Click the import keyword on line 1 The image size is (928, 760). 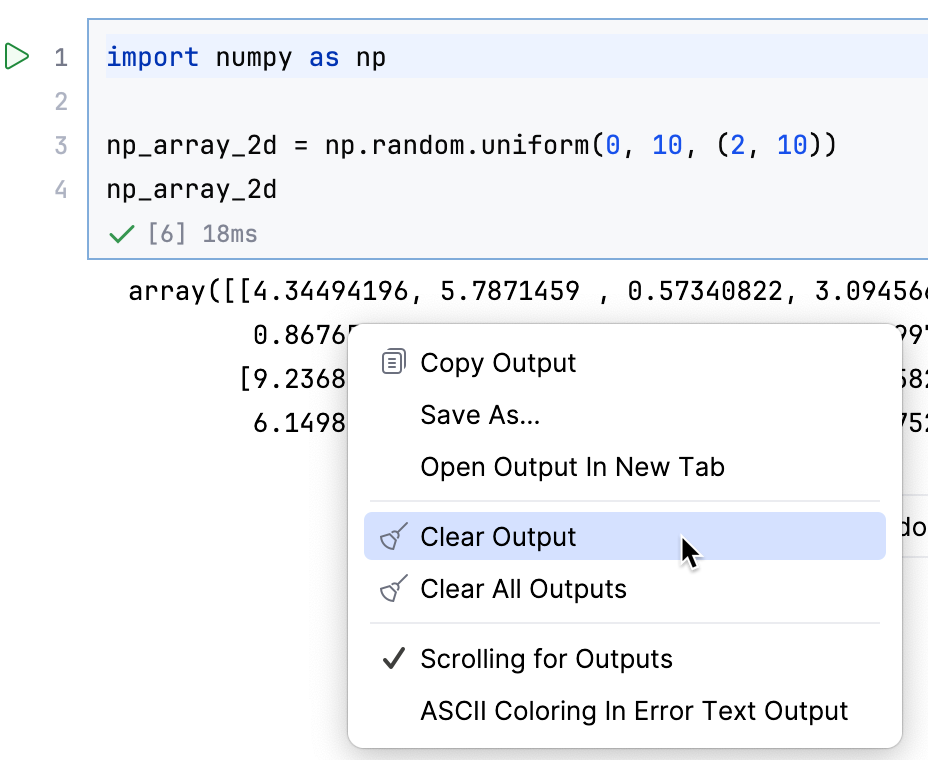[x=152, y=57]
